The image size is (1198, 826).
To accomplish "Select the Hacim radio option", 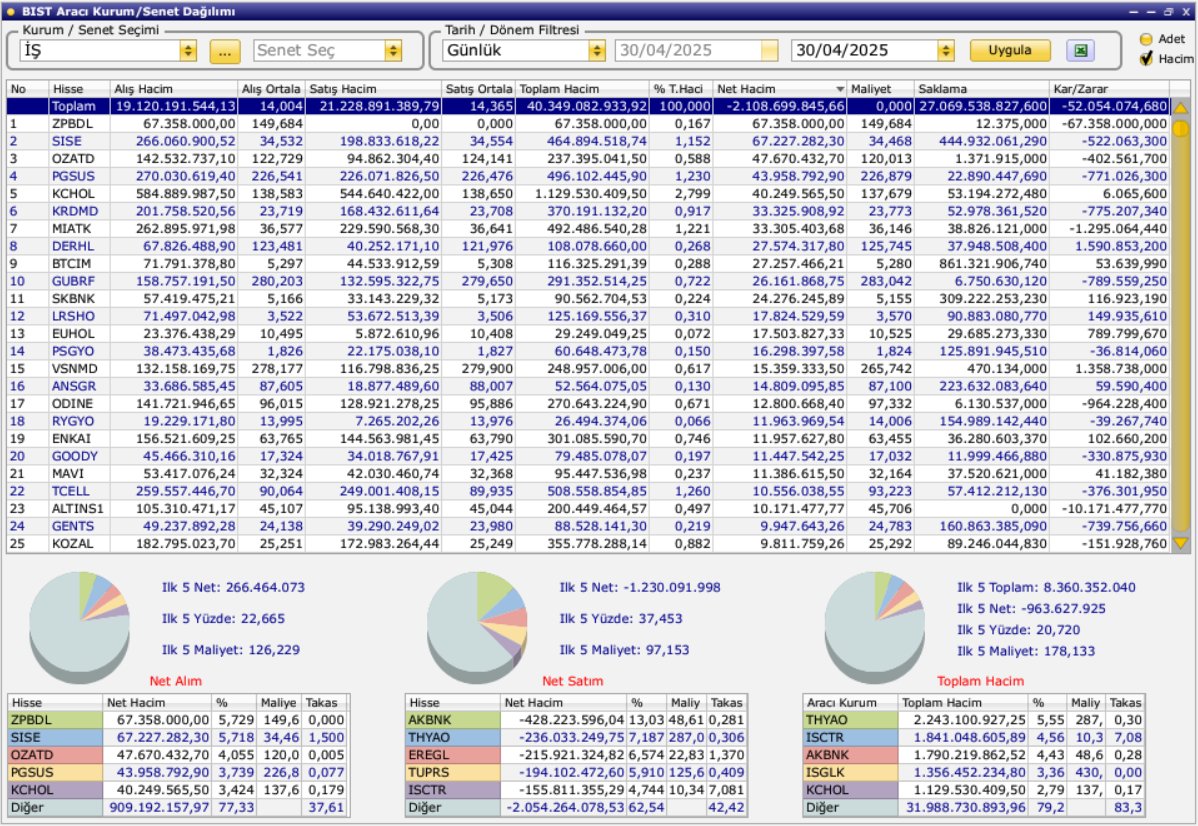I will tap(1145, 58).
